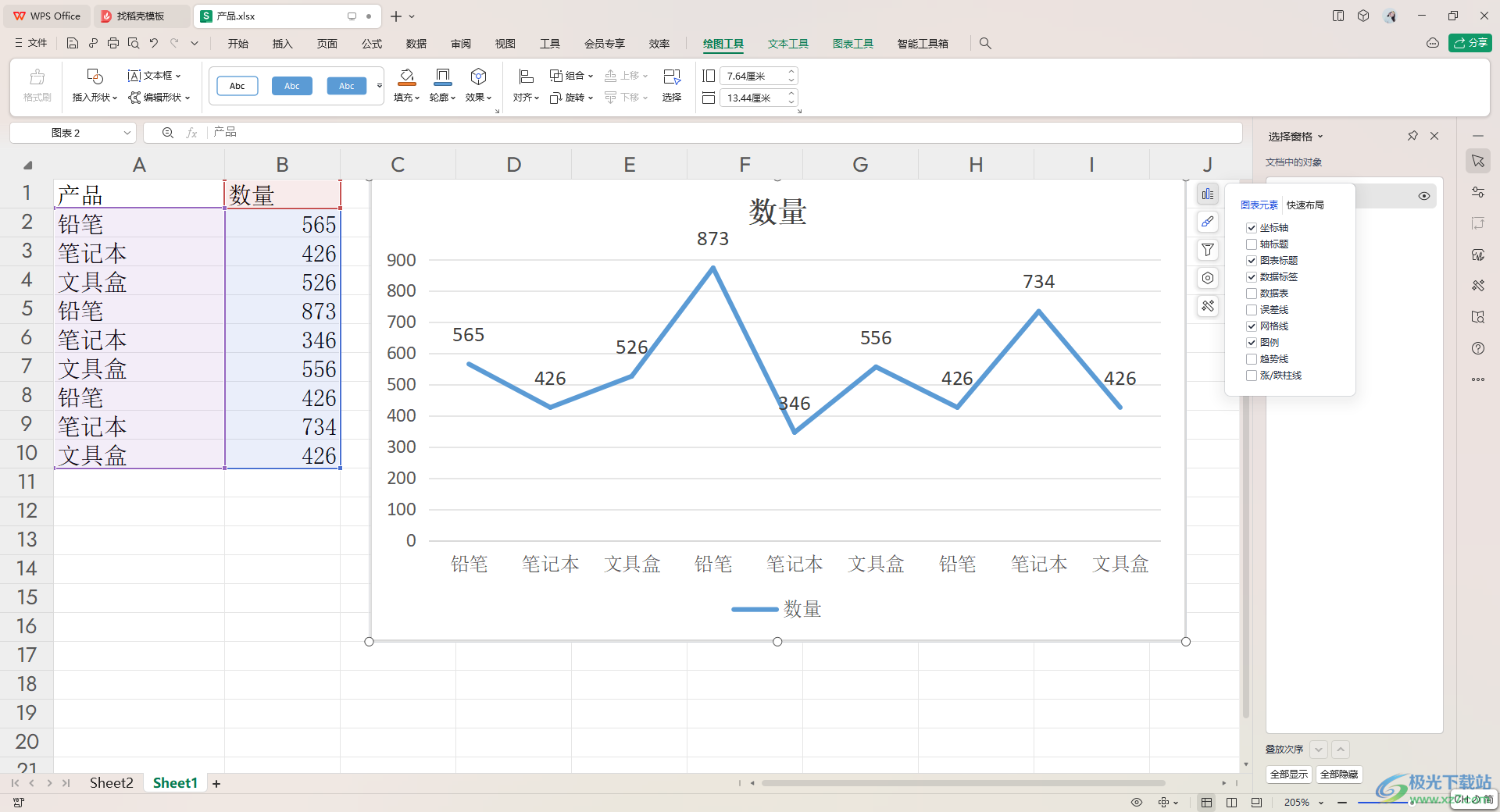The image size is (1500, 812).
Task: Open the name box dropdown arrow
Action: pyautogui.click(x=127, y=133)
